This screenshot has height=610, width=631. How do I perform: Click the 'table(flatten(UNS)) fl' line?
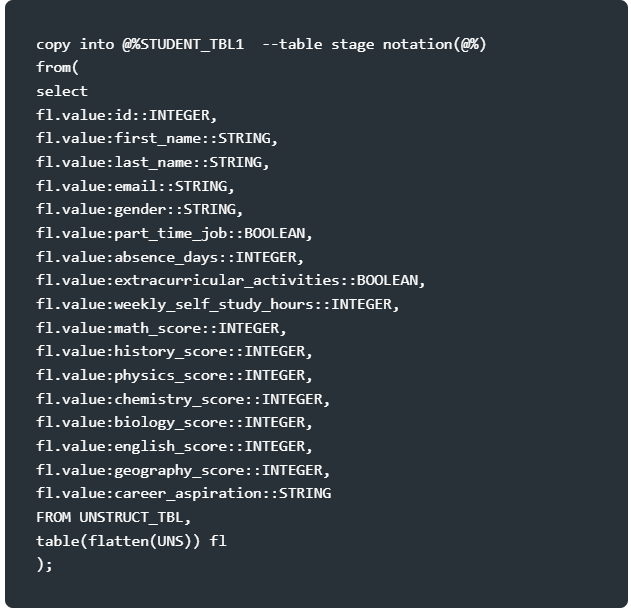coord(132,541)
